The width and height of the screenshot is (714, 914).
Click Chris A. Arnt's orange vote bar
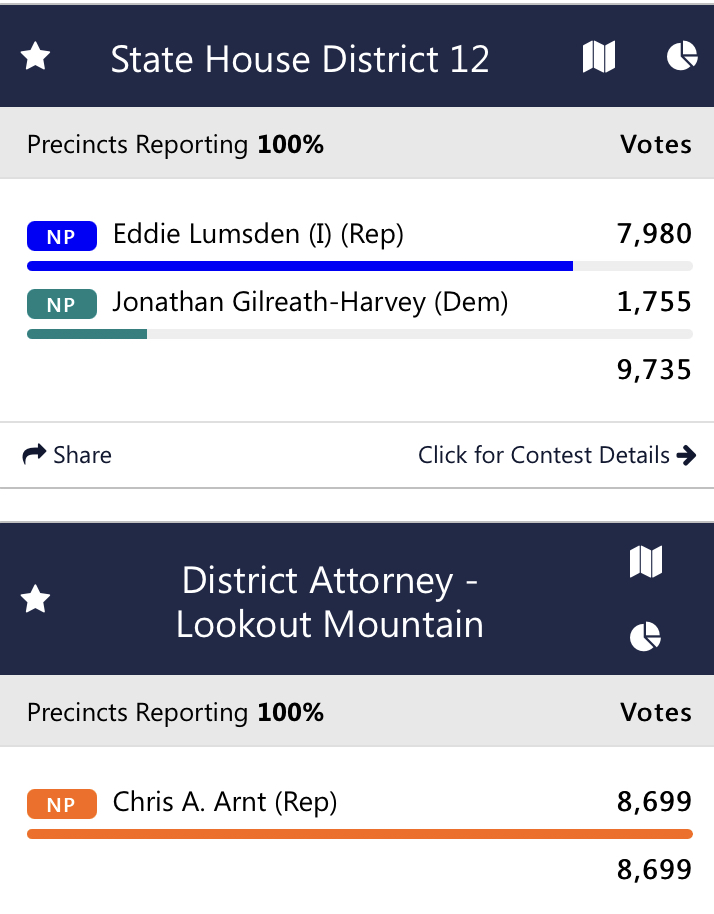click(360, 834)
